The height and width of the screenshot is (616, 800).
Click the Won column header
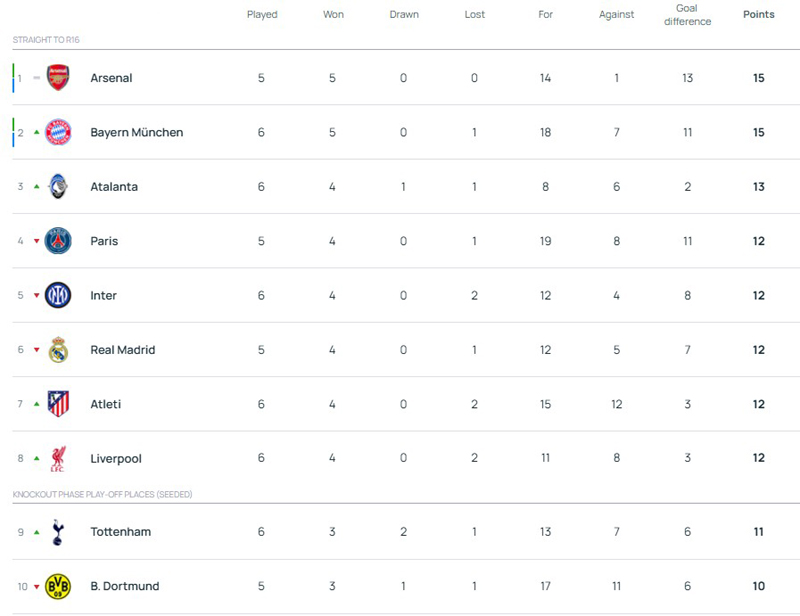point(333,15)
